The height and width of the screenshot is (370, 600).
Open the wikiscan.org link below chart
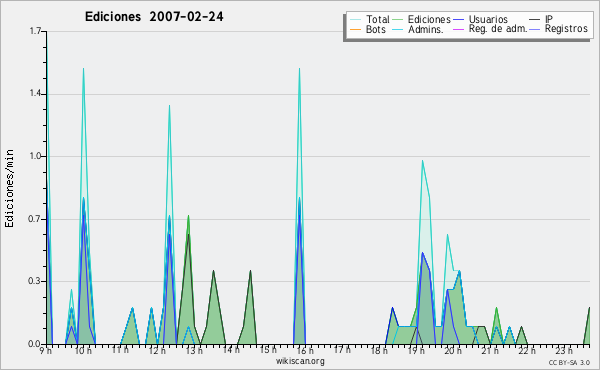click(x=300, y=361)
